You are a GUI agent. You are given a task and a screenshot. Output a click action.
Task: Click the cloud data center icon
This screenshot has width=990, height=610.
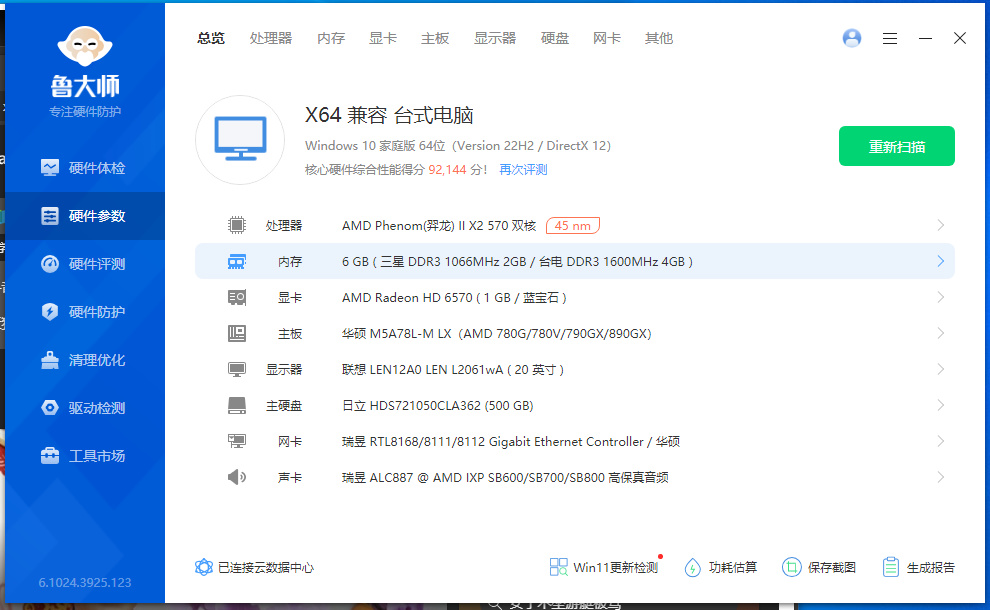tap(204, 568)
